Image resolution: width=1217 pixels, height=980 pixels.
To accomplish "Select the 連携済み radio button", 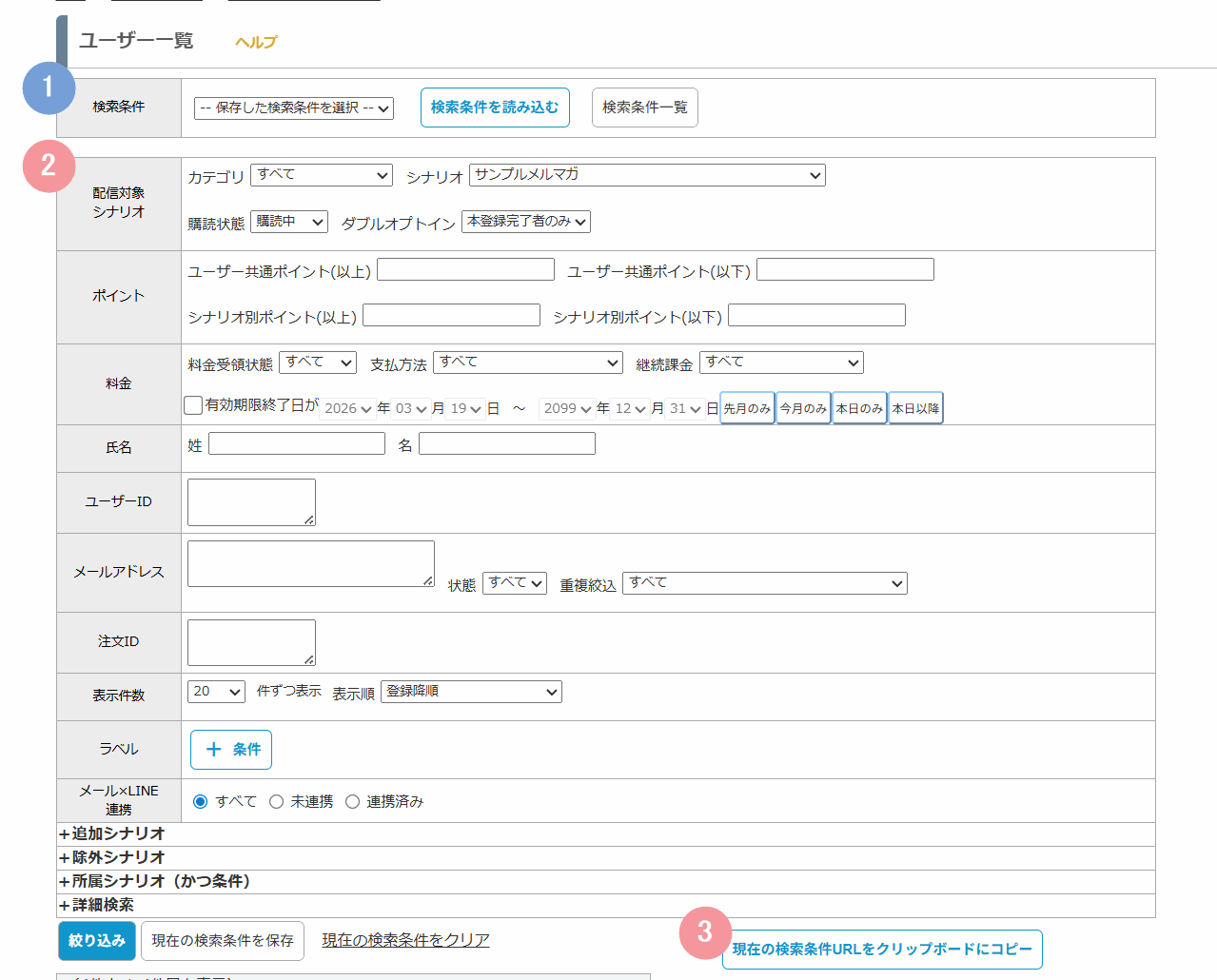I will [352, 802].
